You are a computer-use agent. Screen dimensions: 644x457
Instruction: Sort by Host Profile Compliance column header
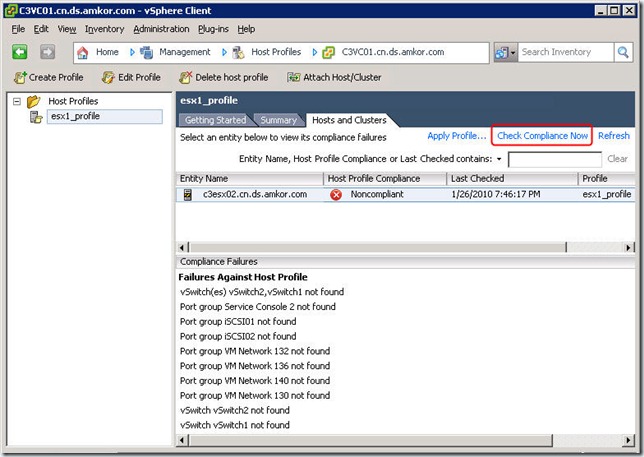click(x=385, y=179)
